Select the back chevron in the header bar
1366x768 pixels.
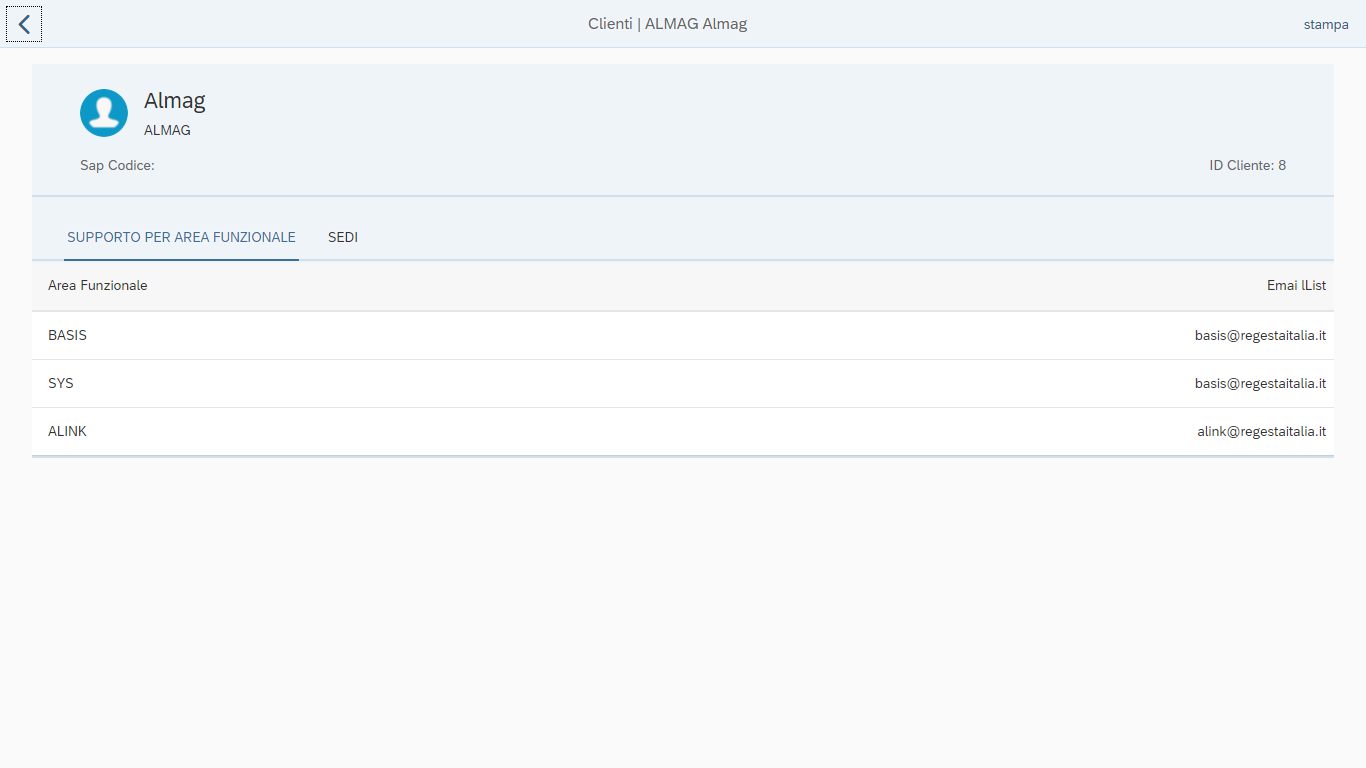(x=24, y=23)
